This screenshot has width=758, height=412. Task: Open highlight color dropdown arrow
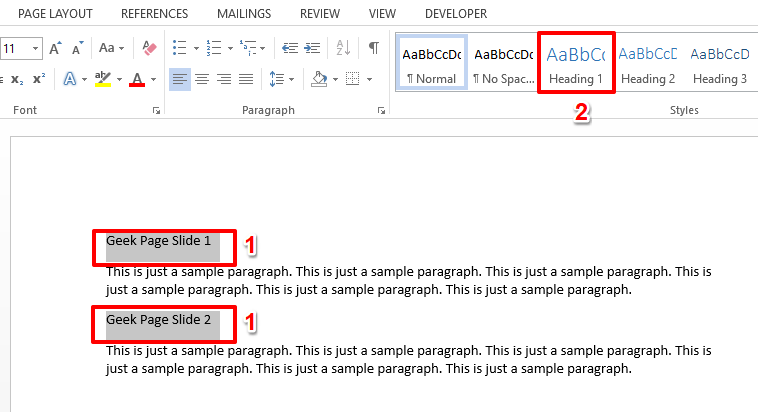[119, 79]
